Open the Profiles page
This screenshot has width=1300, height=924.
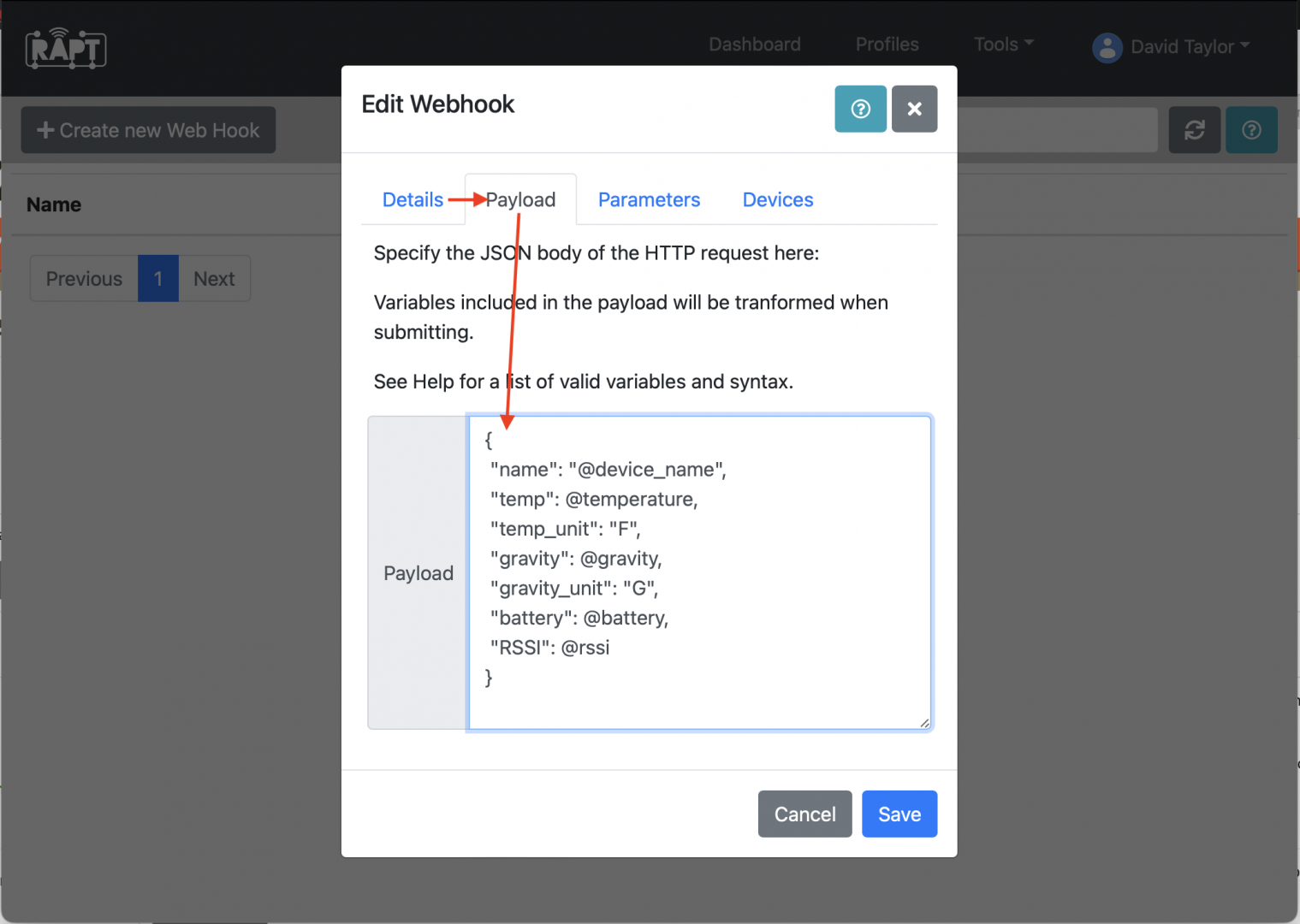click(x=887, y=44)
